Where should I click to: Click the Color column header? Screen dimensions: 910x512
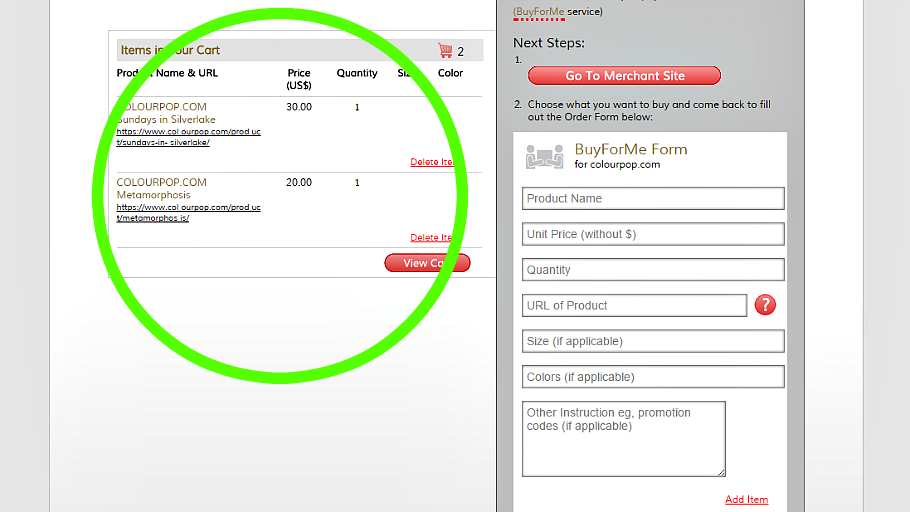450,73
